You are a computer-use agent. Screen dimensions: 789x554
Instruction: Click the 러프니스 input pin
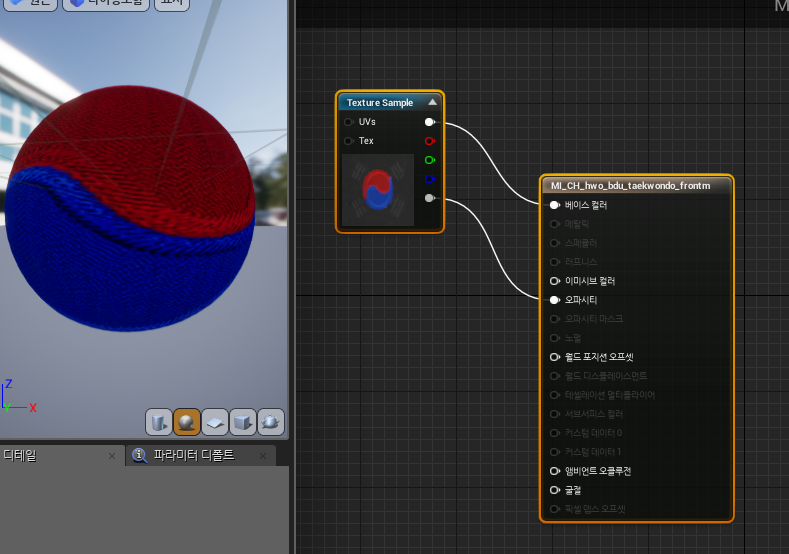coord(555,262)
